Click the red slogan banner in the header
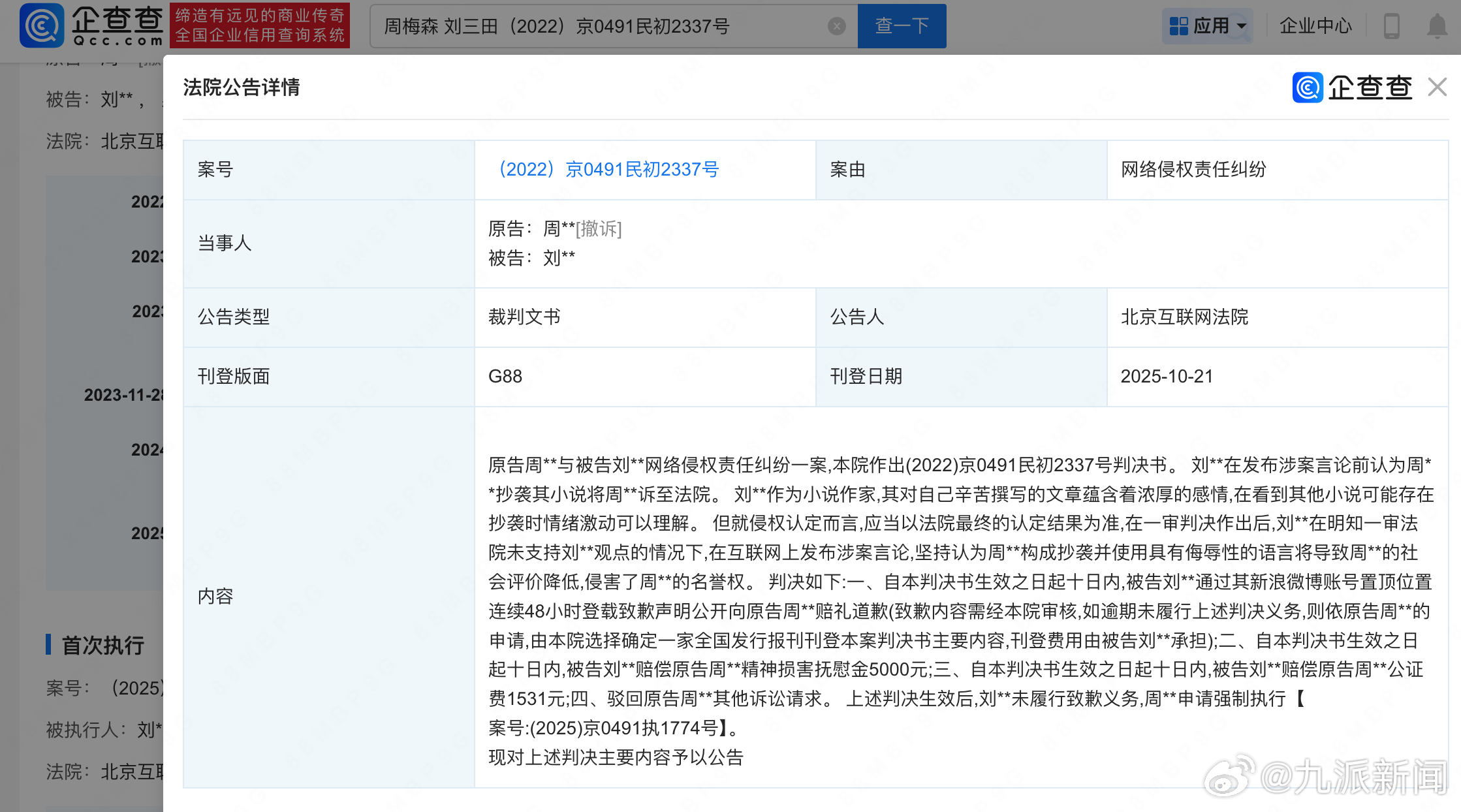Screen dimensions: 1461x812 [260, 25]
